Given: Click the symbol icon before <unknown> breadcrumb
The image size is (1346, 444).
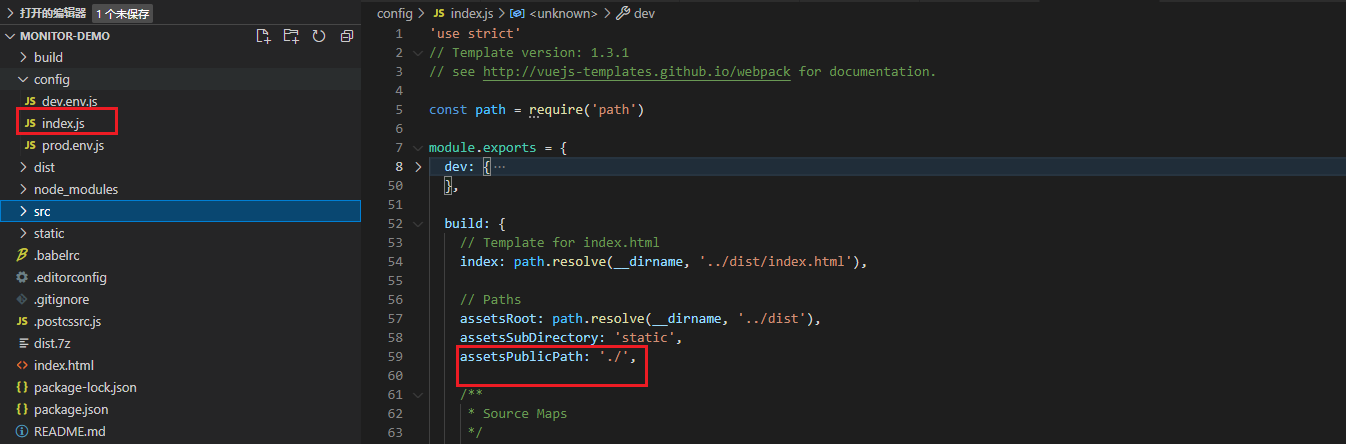Looking at the screenshot, I should click(x=516, y=13).
